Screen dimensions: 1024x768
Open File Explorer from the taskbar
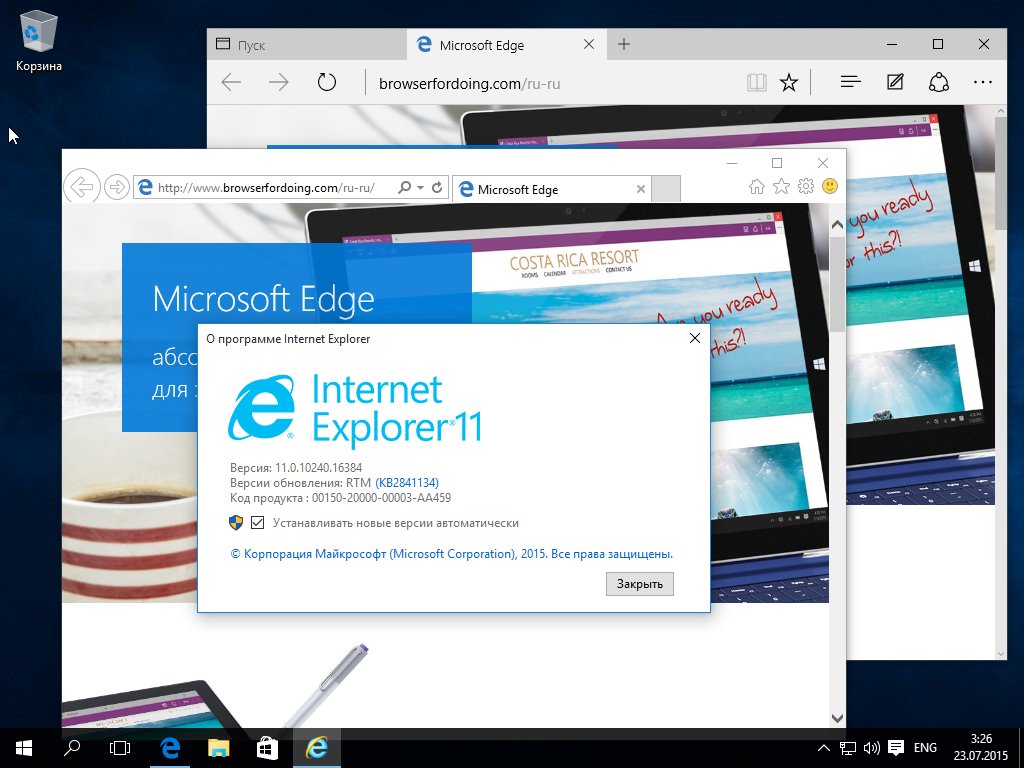tap(219, 748)
